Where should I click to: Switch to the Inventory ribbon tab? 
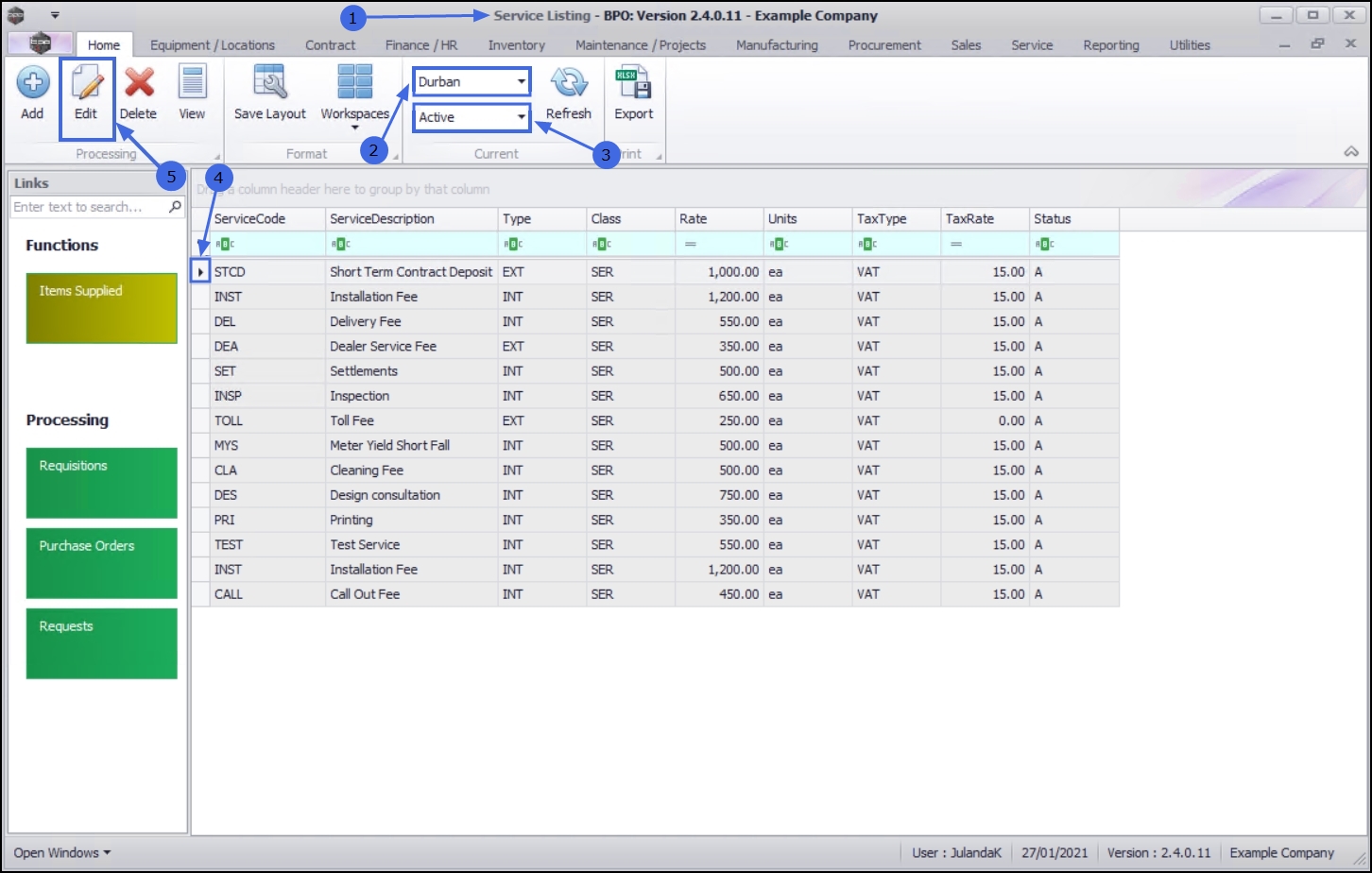click(x=516, y=45)
